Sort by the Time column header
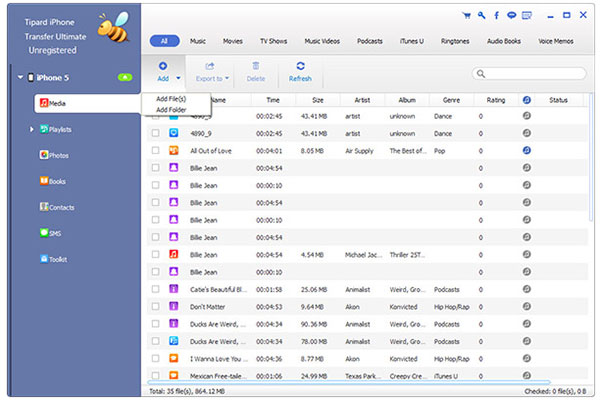 pyautogui.click(x=273, y=100)
